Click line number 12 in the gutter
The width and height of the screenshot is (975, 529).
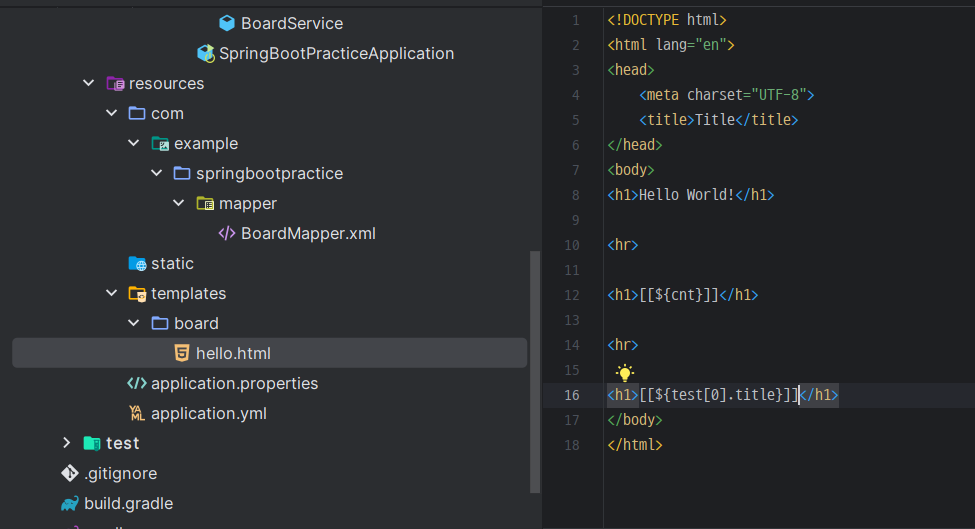point(572,295)
